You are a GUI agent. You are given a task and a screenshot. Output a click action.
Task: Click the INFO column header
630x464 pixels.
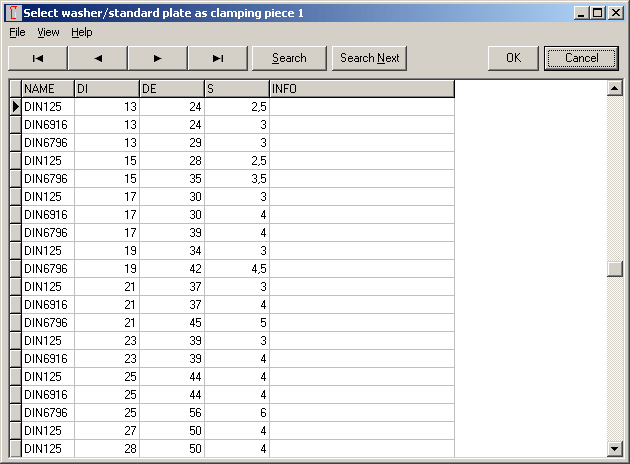pyautogui.click(x=361, y=89)
